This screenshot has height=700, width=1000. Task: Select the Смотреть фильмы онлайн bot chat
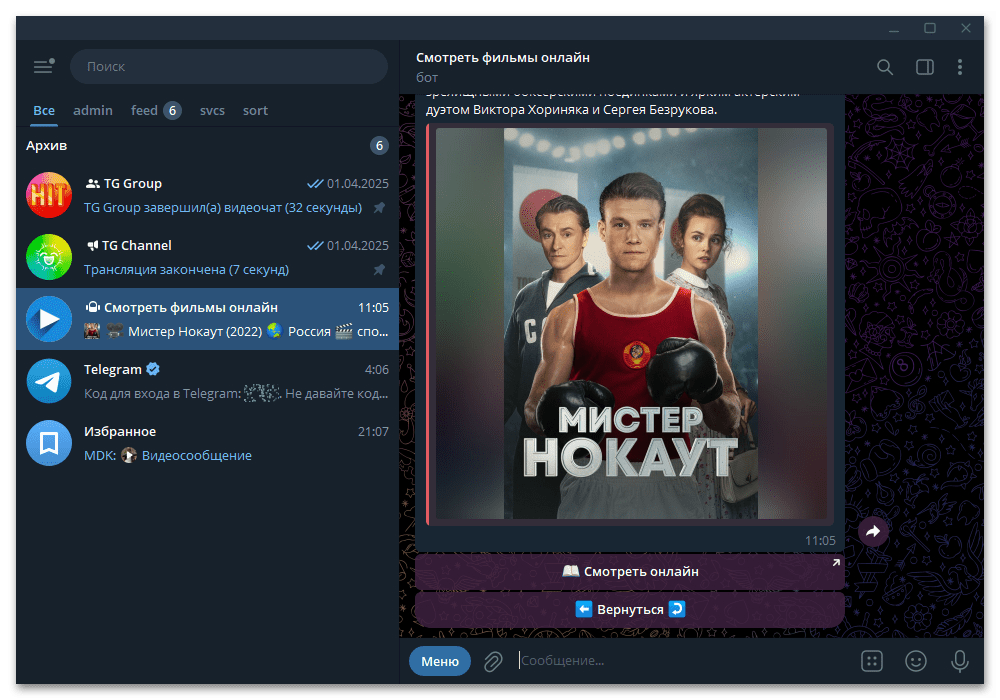click(207, 319)
